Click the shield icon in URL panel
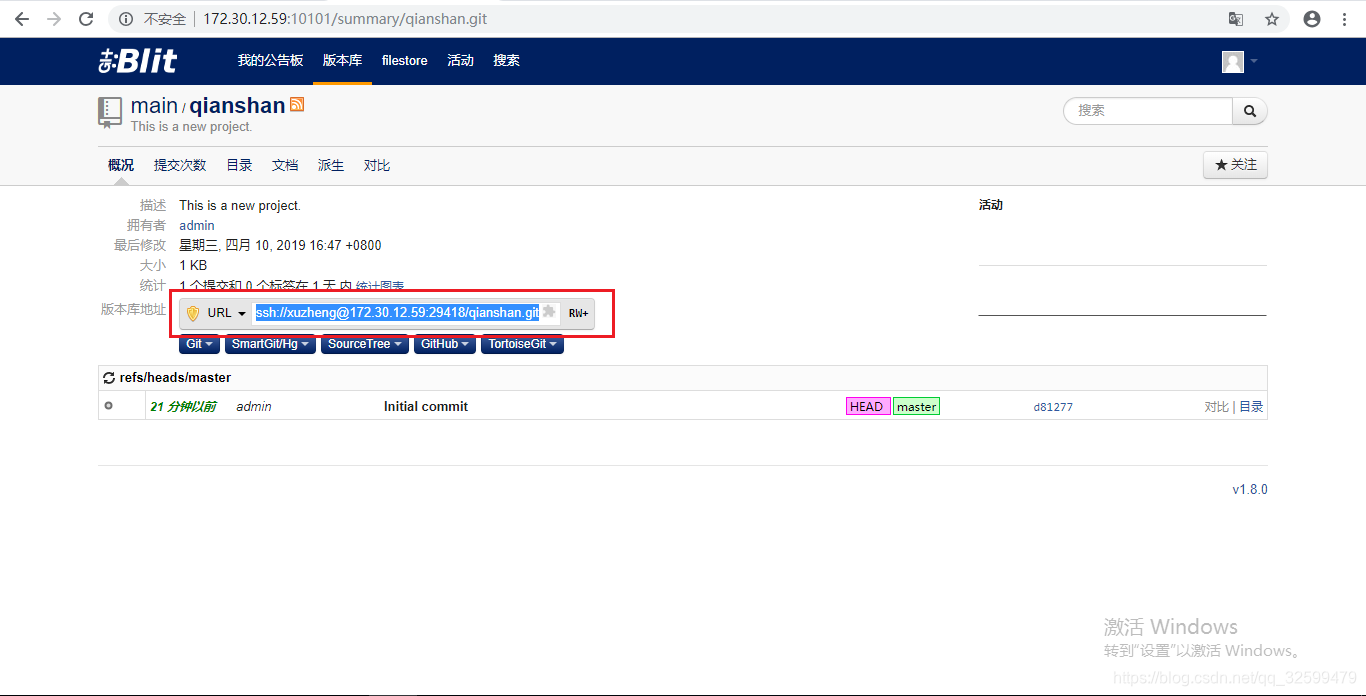The width and height of the screenshot is (1366, 696). tap(193, 313)
